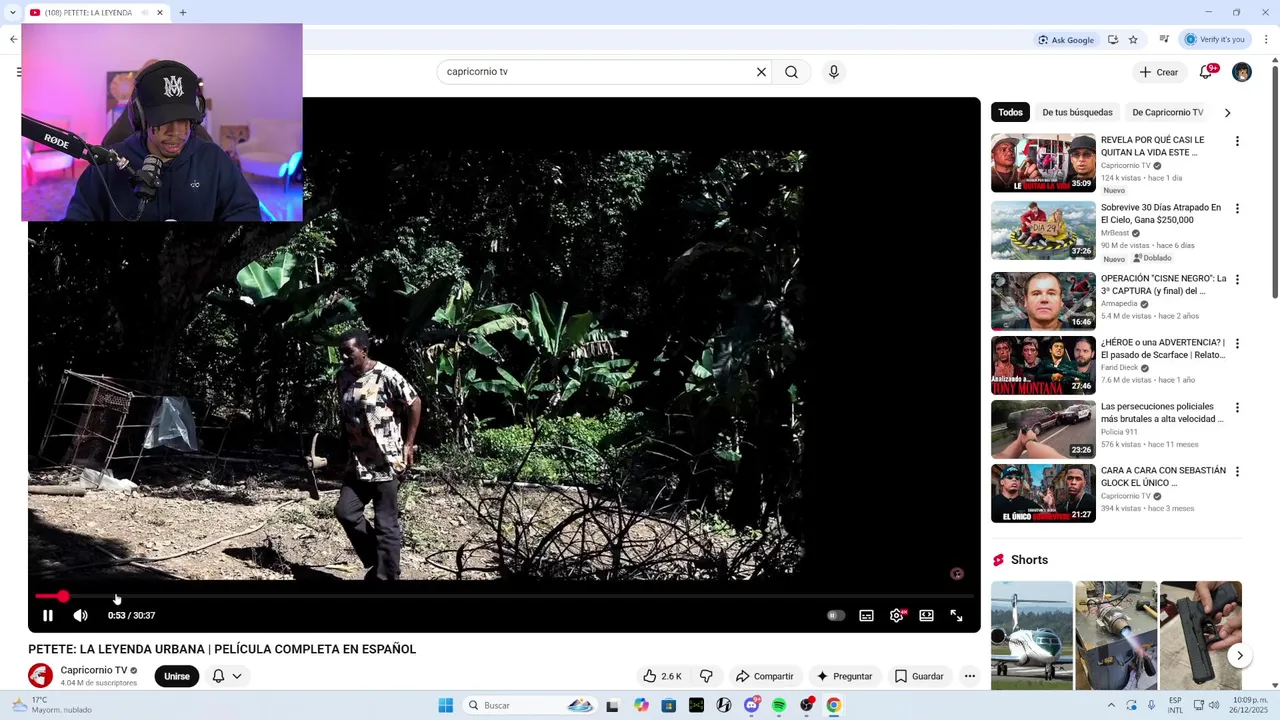Open options for 'Sobrevive 30 Días Atrapado' video
The height and width of the screenshot is (720, 1280).
[1237, 209]
